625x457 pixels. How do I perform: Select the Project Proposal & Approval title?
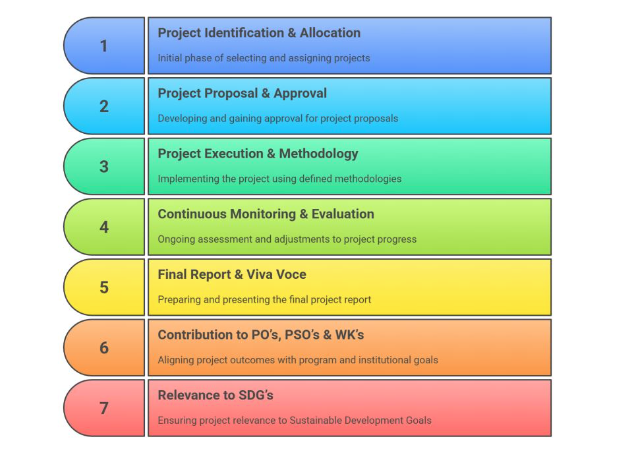[x=242, y=93]
